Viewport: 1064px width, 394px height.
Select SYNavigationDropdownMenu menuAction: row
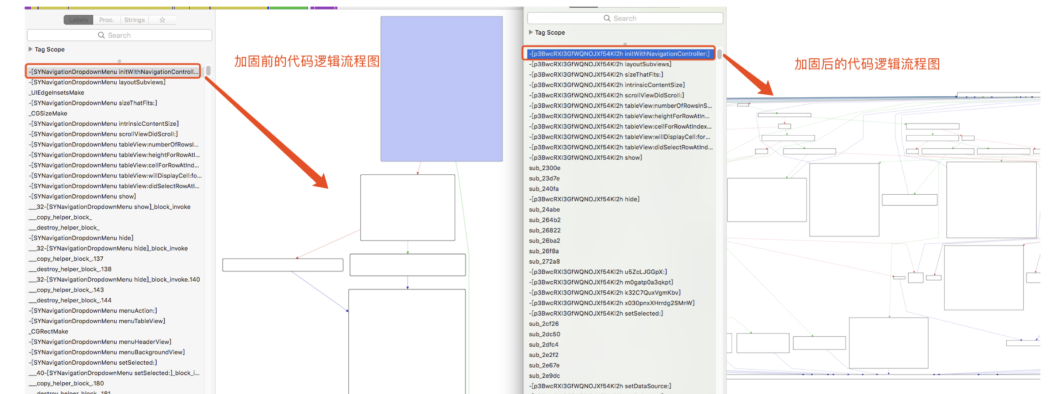coord(92,310)
